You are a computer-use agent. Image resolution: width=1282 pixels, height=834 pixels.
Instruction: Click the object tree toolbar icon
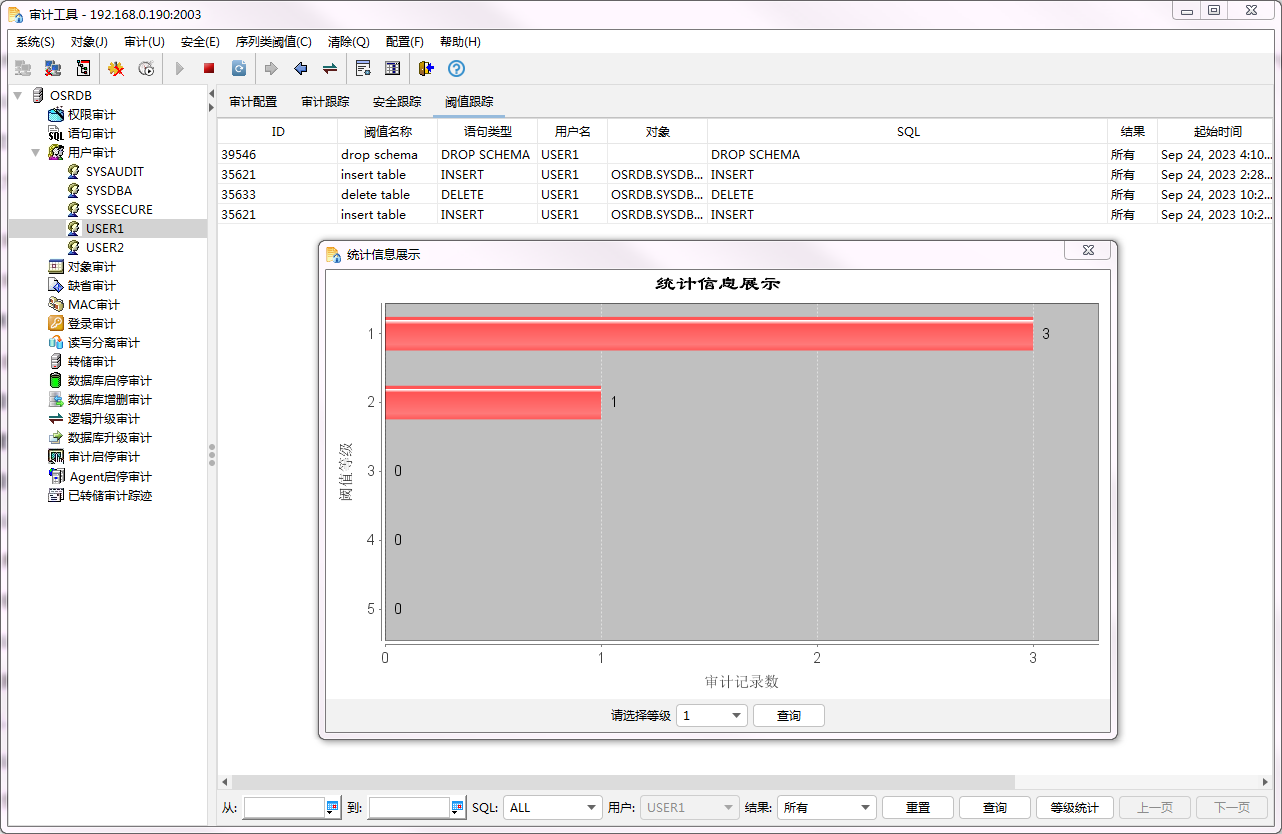[83, 69]
